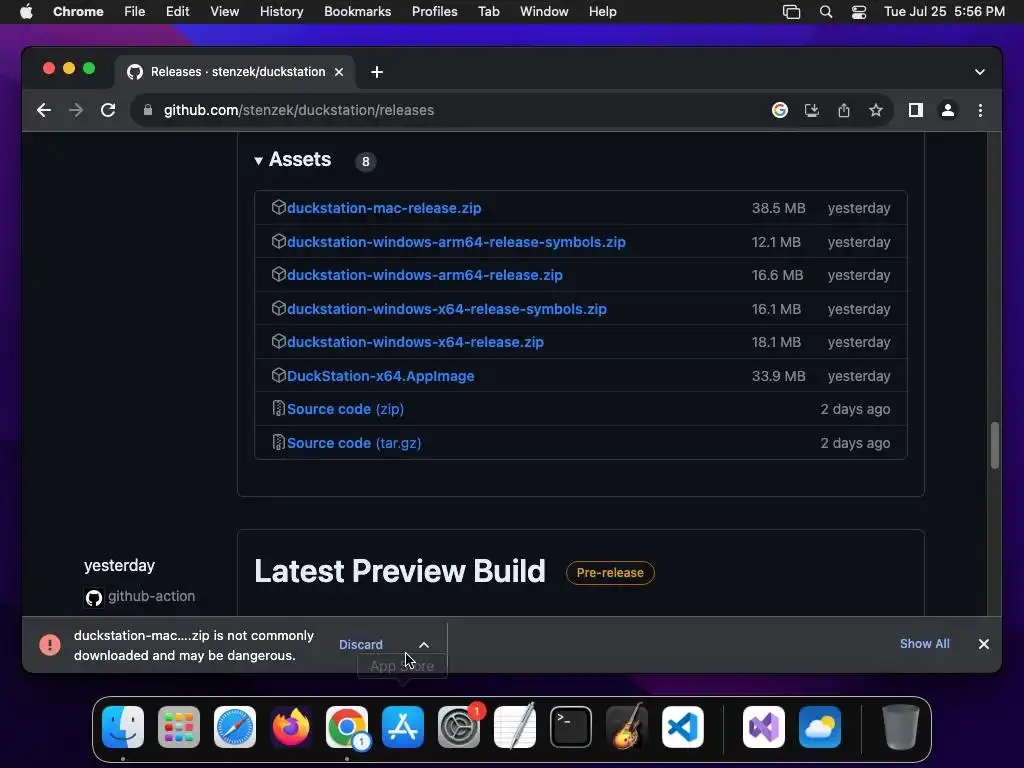
Task: Discard the dangerous download
Action: point(360,645)
